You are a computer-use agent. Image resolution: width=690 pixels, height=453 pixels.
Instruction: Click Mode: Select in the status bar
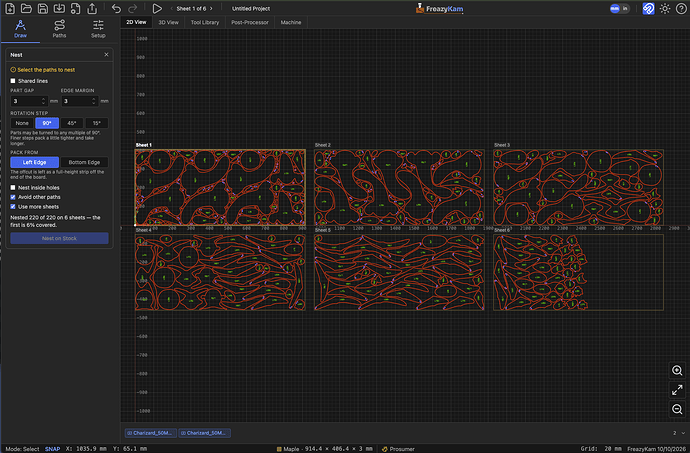pos(22,449)
